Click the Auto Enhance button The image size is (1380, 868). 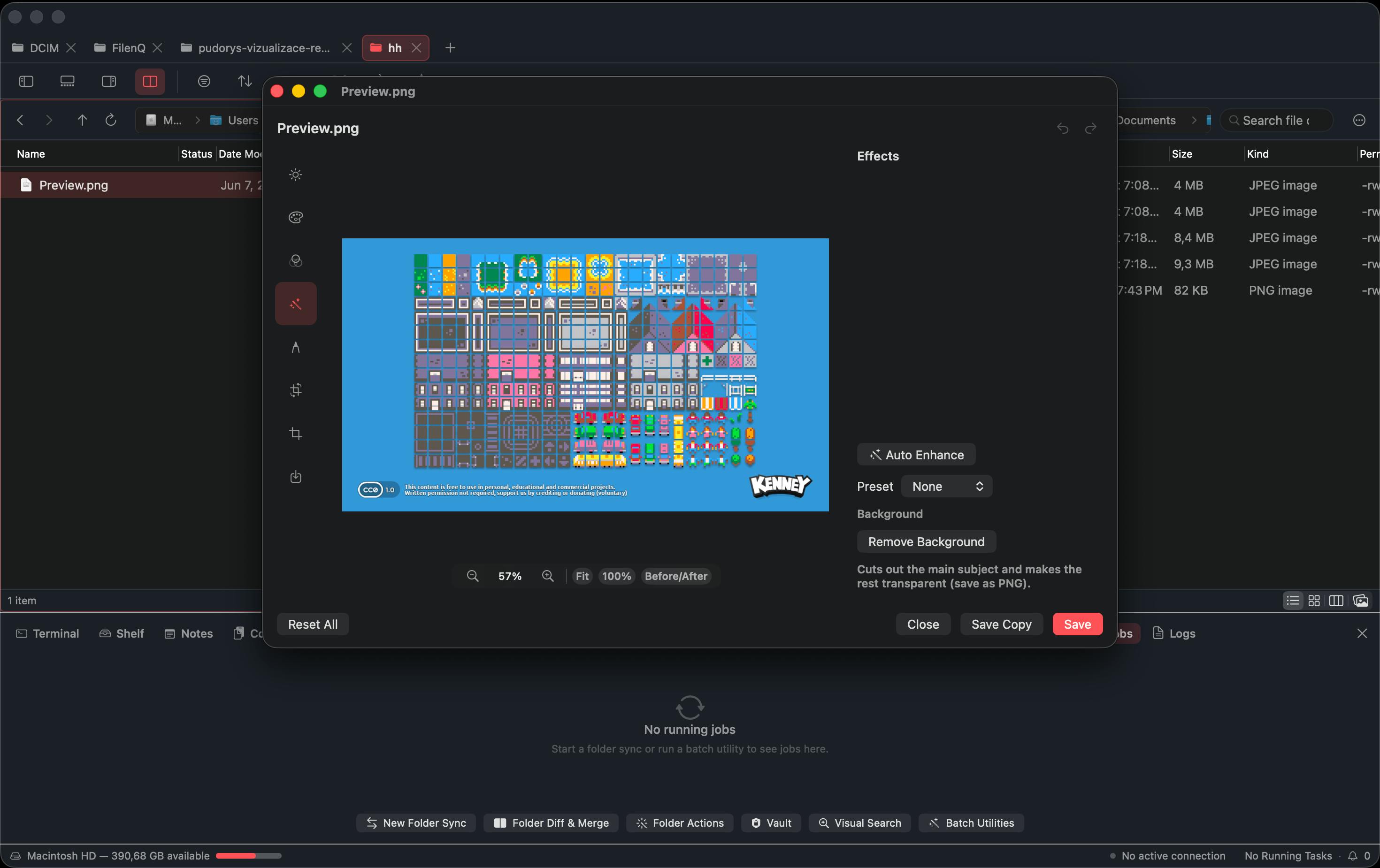point(916,455)
